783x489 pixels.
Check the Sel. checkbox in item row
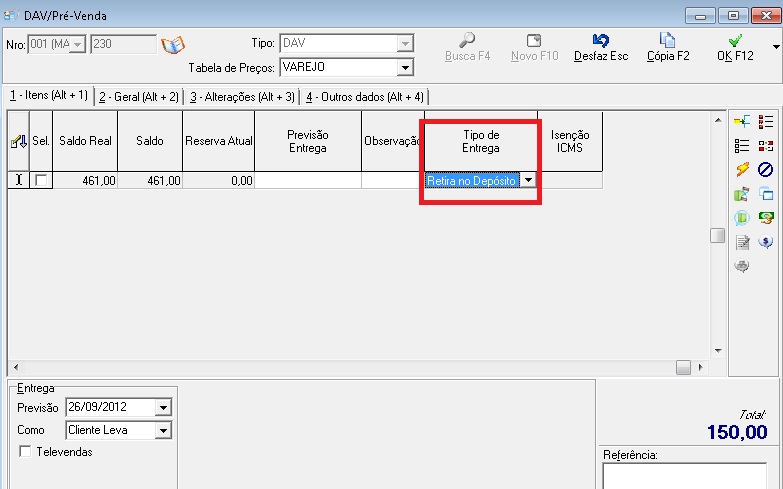[41, 181]
